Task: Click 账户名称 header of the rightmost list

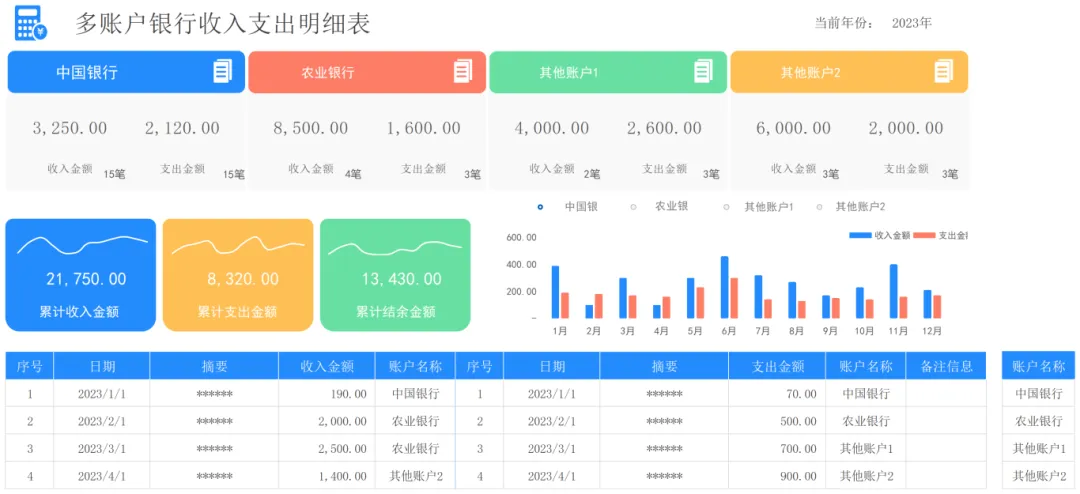Action: 1038,367
